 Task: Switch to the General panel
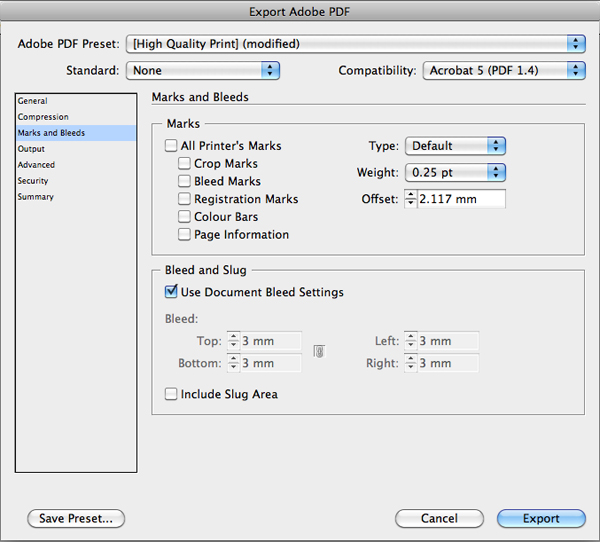pyautogui.click(x=76, y=101)
